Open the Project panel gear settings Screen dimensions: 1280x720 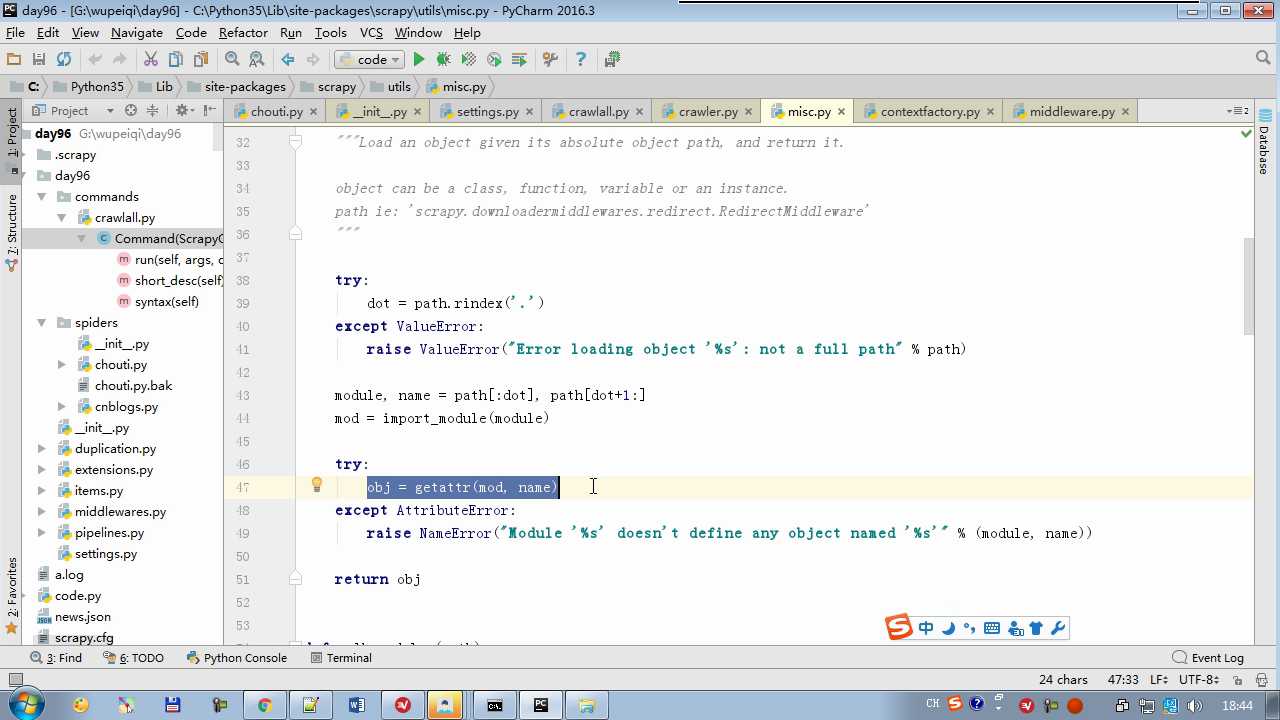tap(184, 111)
